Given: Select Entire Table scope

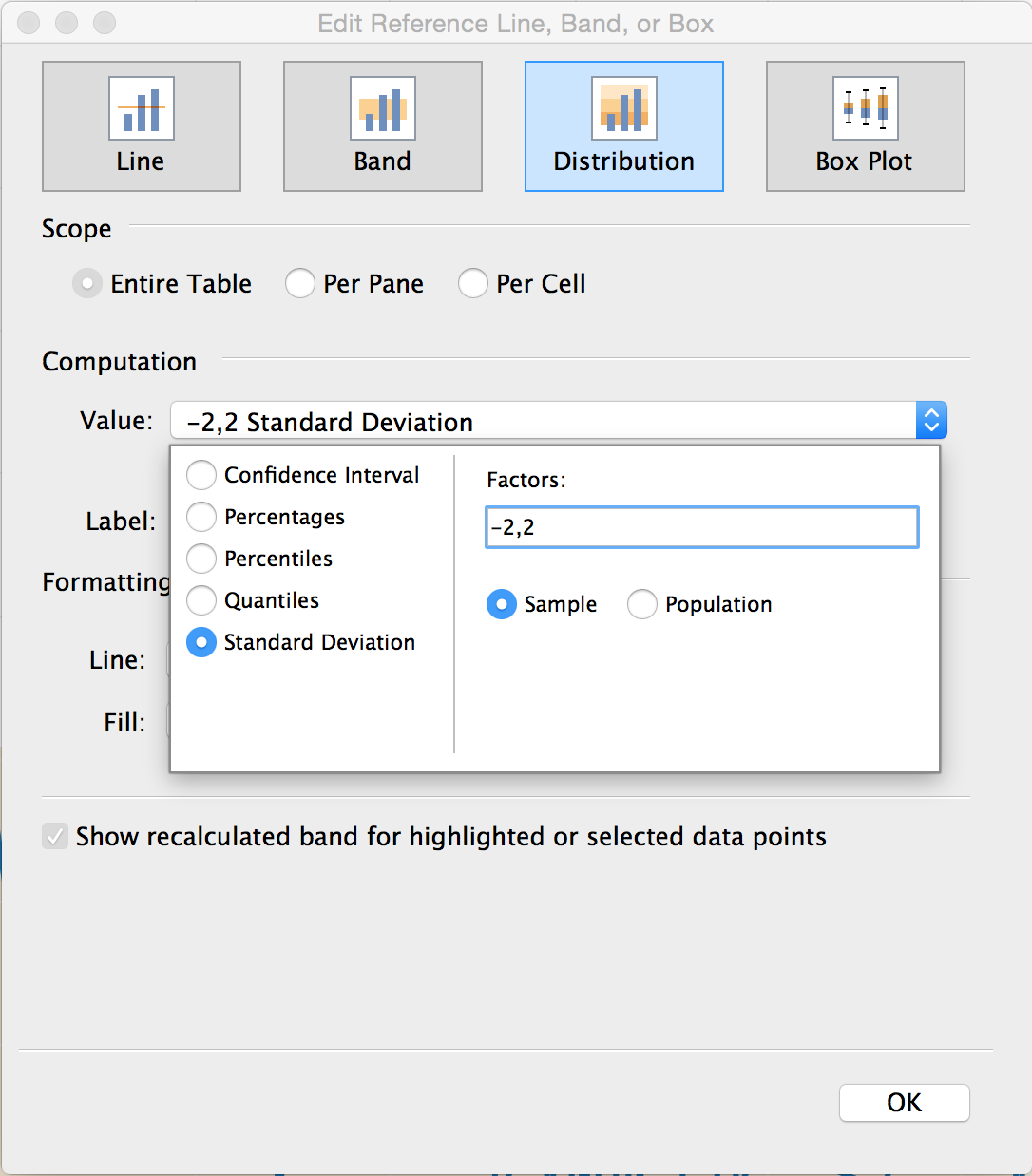Looking at the screenshot, I should click(87, 283).
